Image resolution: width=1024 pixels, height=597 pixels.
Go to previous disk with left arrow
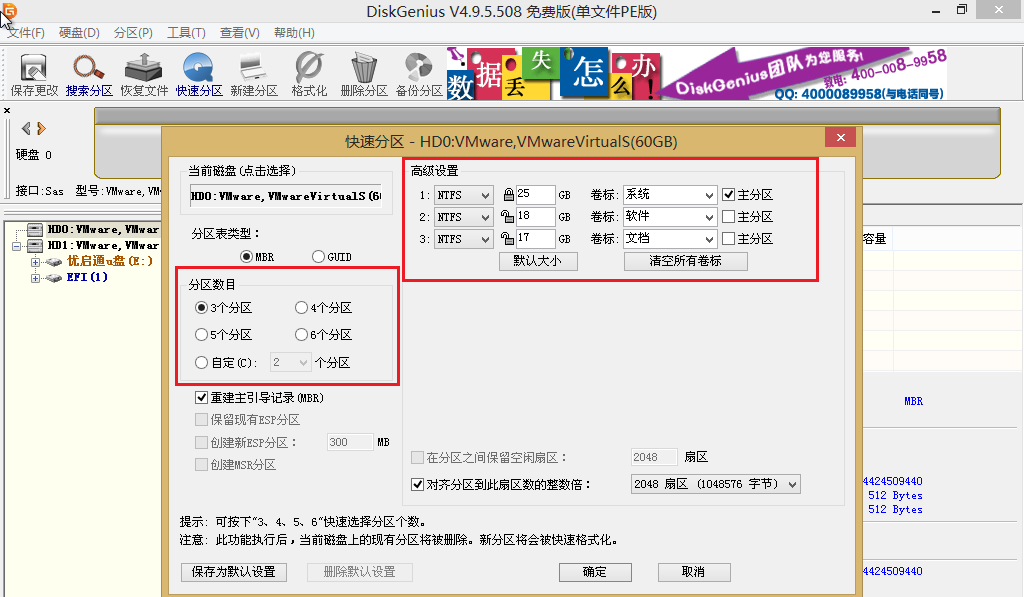pyautogui.click(x=26, y=128)
